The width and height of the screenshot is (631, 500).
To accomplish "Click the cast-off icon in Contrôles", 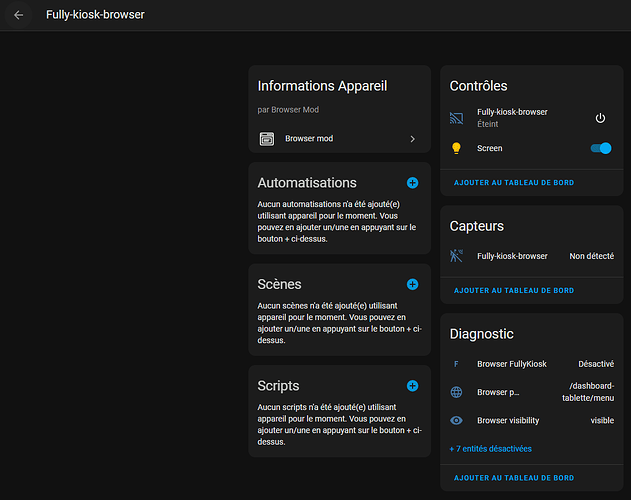I will [457, 118].
